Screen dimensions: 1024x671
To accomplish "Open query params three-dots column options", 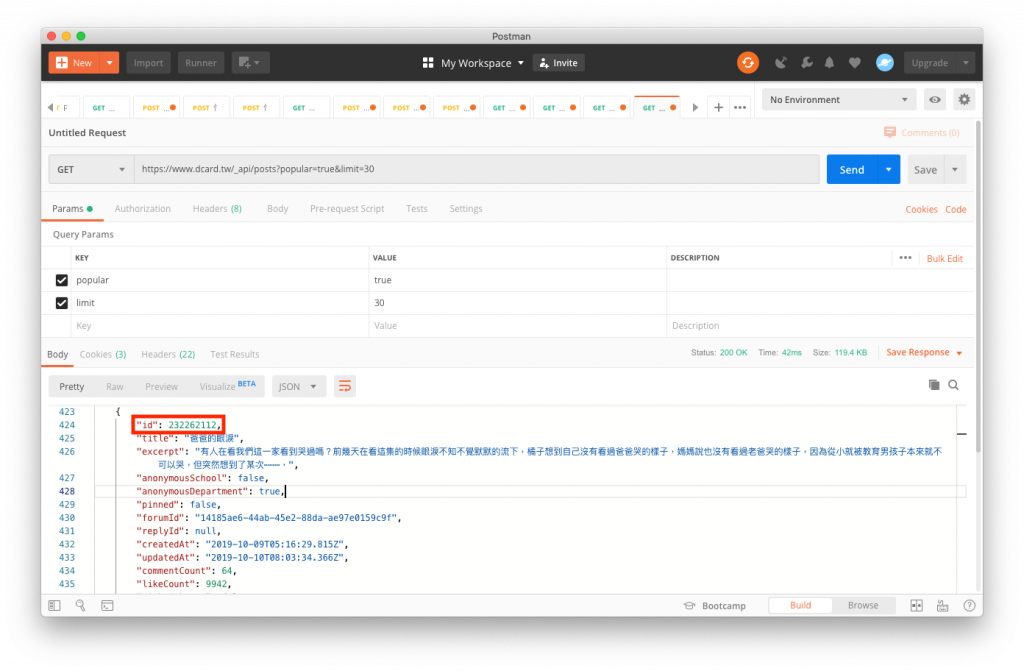I will 905,257.
